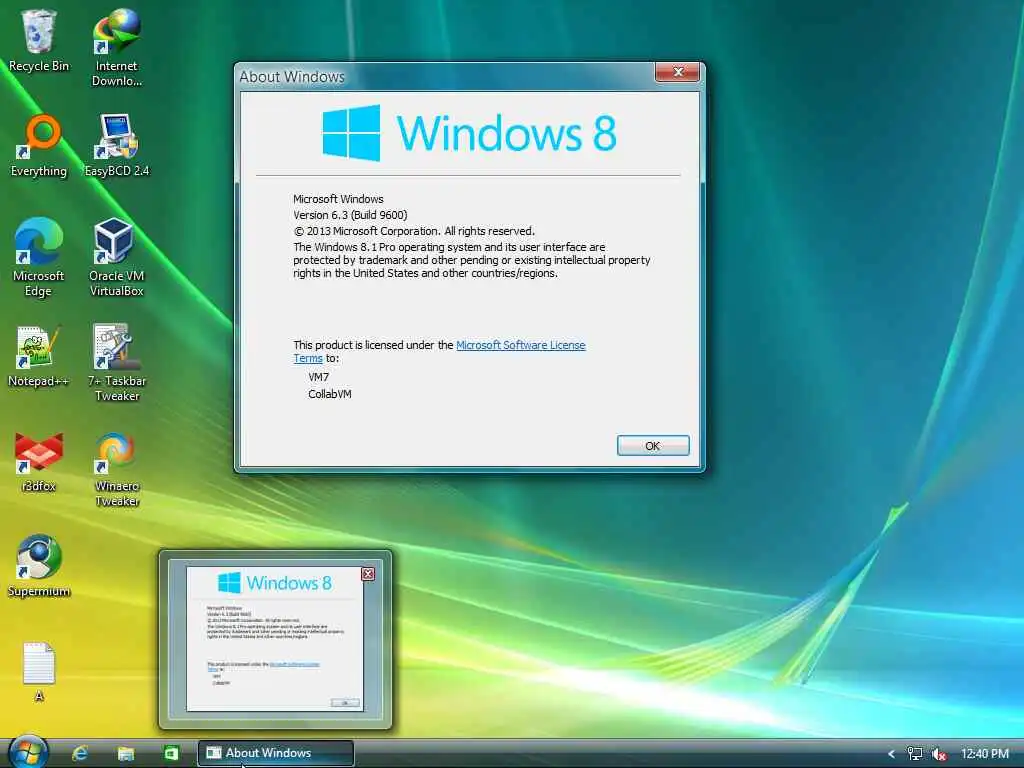
Task: Show hidden tray icons arrow
Action: click(891, 754)
